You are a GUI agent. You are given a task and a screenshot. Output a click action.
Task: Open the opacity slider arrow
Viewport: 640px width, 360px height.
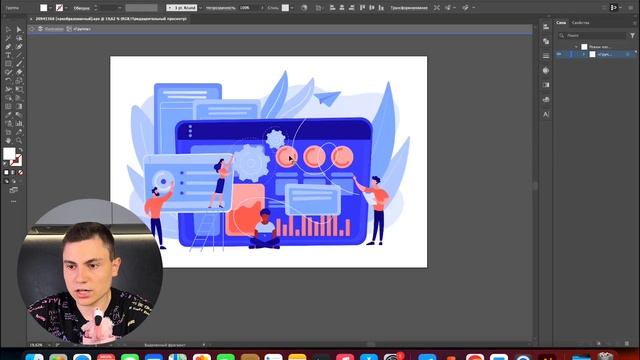click(262, 8)
